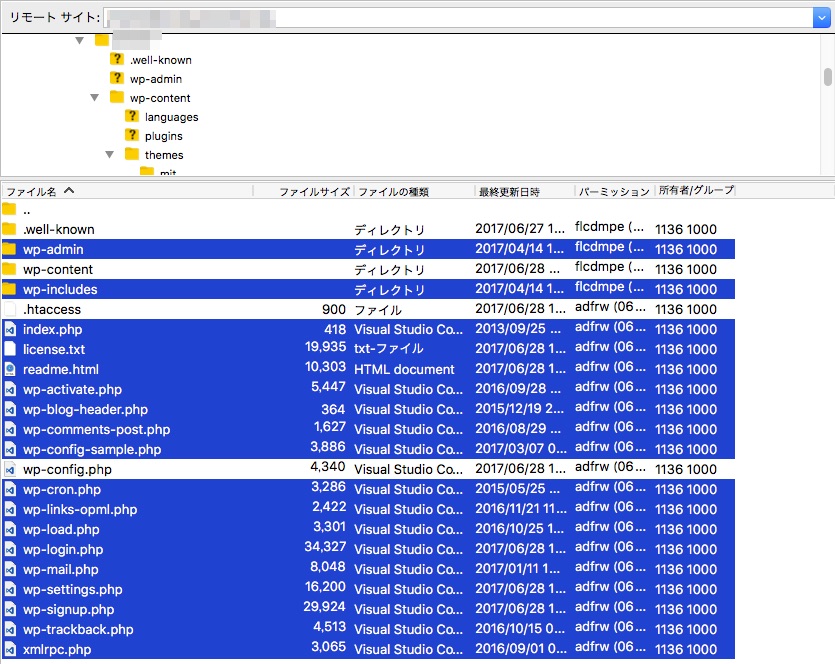Sort by パーミッション column header
This screenshot has height=664, width=835.
click(612, 191)
